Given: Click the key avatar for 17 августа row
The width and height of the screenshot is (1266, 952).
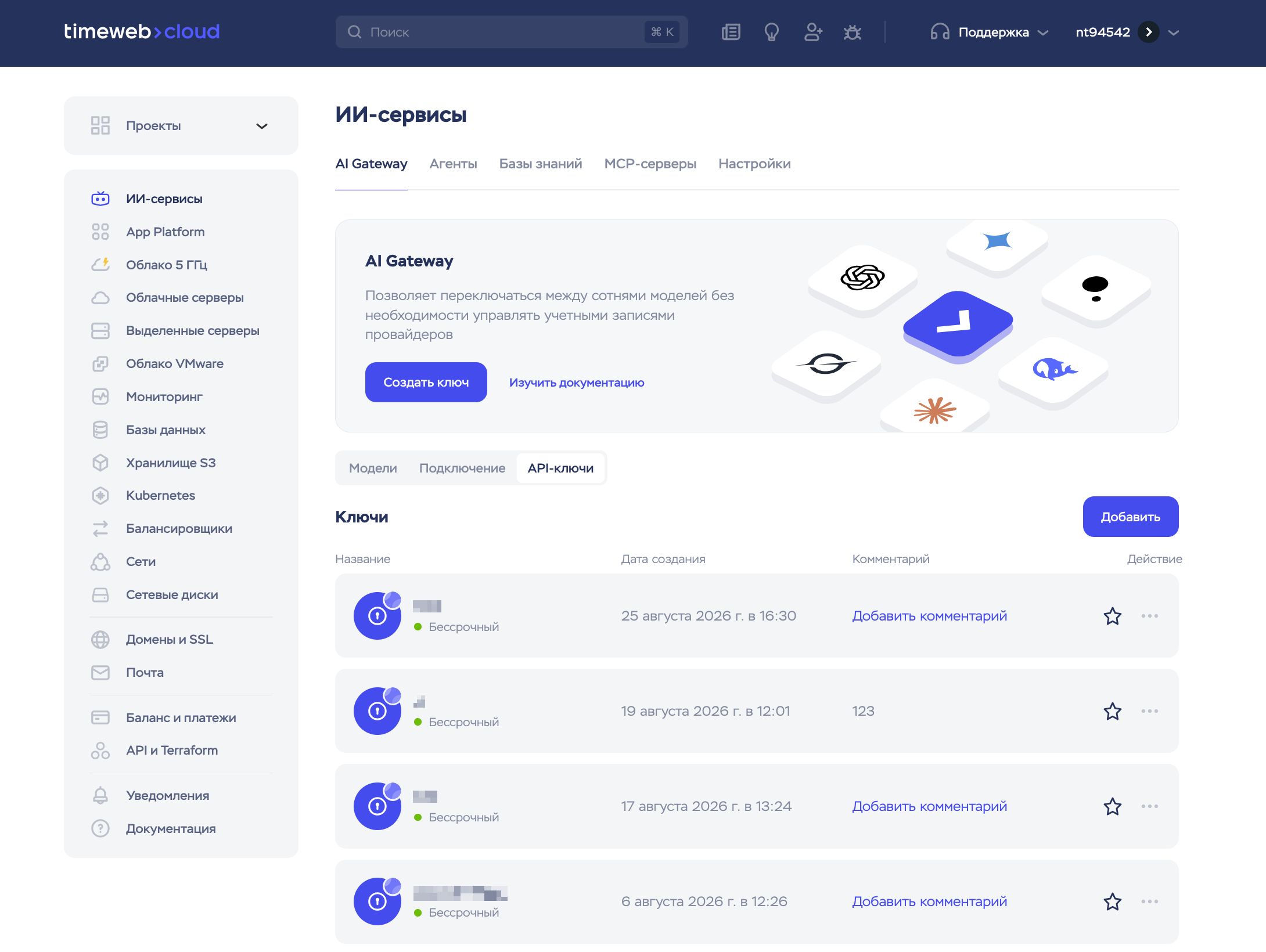Looking at the screenshot, I should click(377, 806).
